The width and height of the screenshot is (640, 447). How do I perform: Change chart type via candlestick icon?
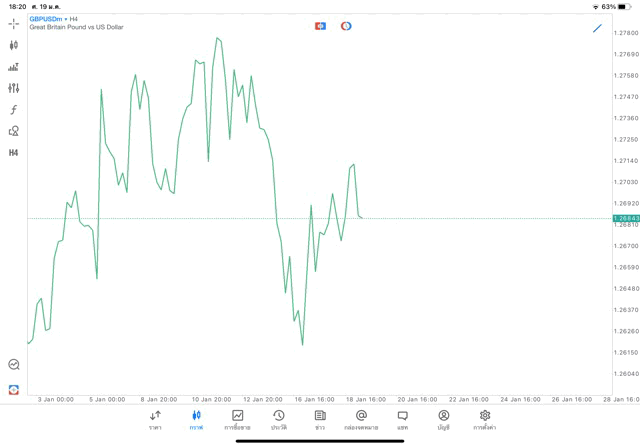tap(14, 45)
